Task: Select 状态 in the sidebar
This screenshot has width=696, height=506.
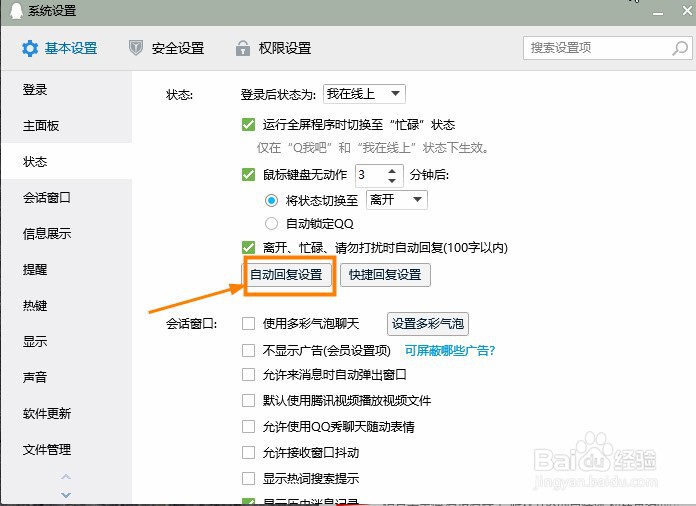Action: (x=67, y=162)
